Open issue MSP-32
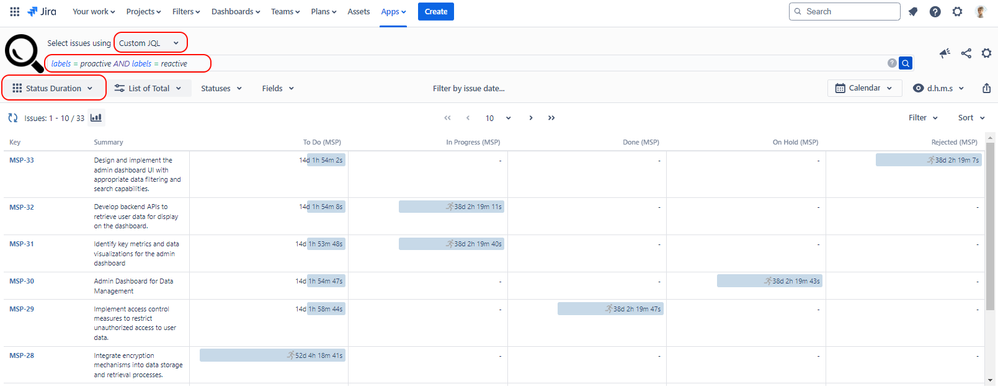Image resolution: width=998 pixels, height=389 pixels. pyautogui.click(x=22, y=207)
